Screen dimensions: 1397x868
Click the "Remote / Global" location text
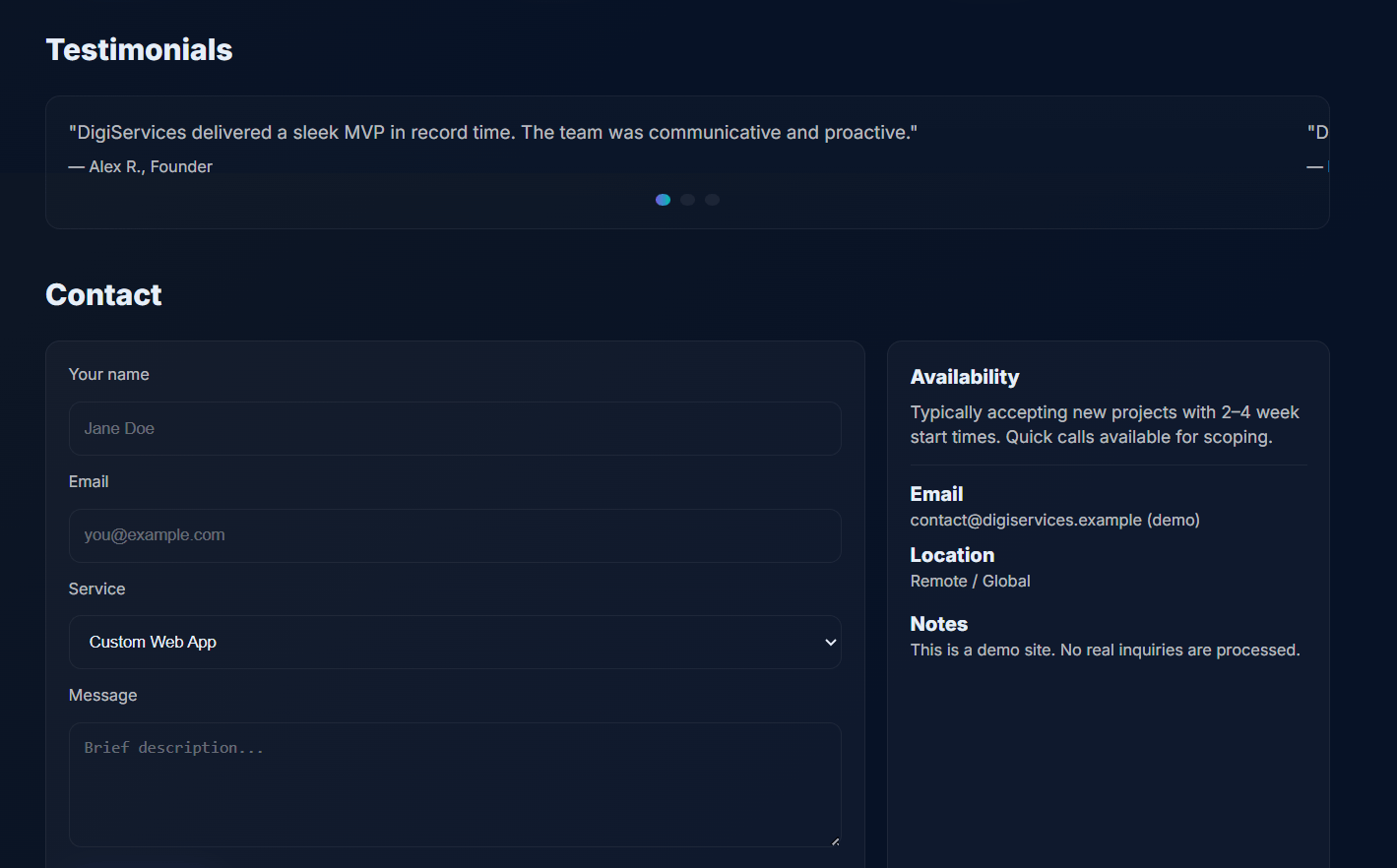click(x=970, y=582)
